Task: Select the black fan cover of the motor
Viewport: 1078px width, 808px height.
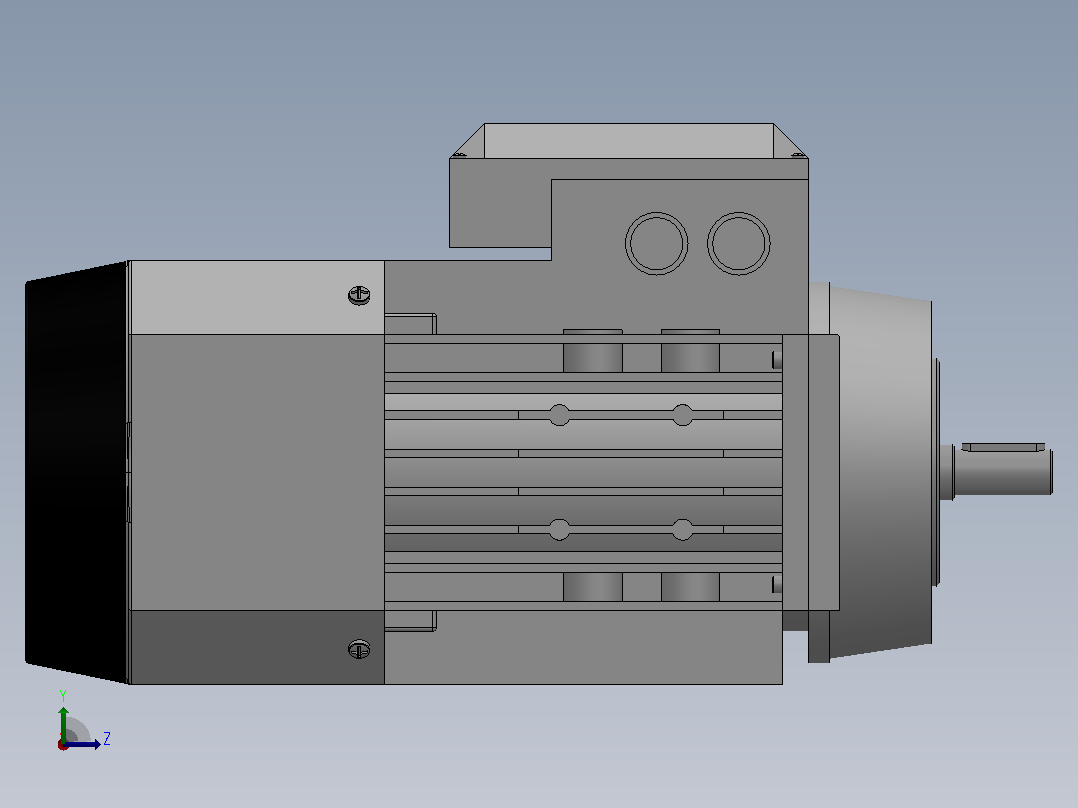Action: click(x=76, y=472)
